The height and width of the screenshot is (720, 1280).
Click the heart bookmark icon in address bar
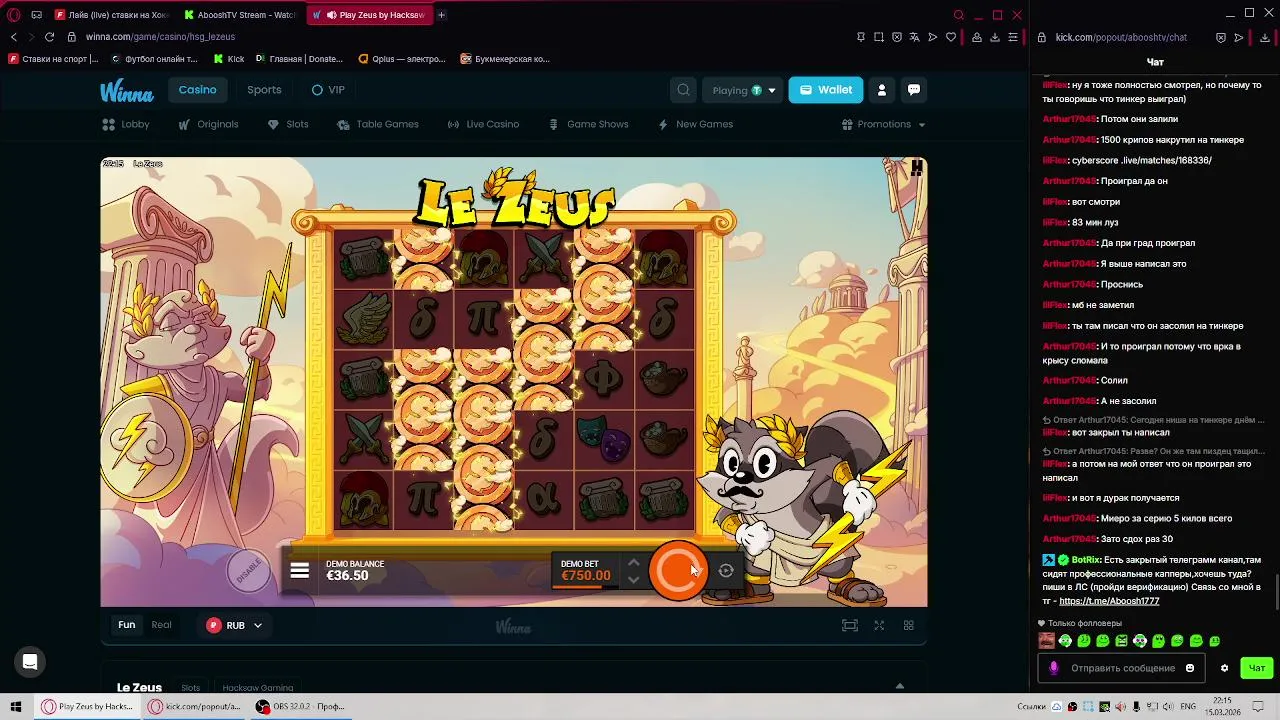(951, 37)
